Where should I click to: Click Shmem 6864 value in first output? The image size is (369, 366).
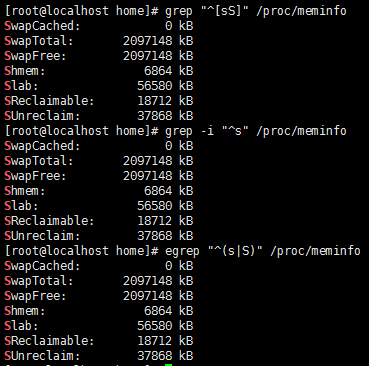coord(158,71)
